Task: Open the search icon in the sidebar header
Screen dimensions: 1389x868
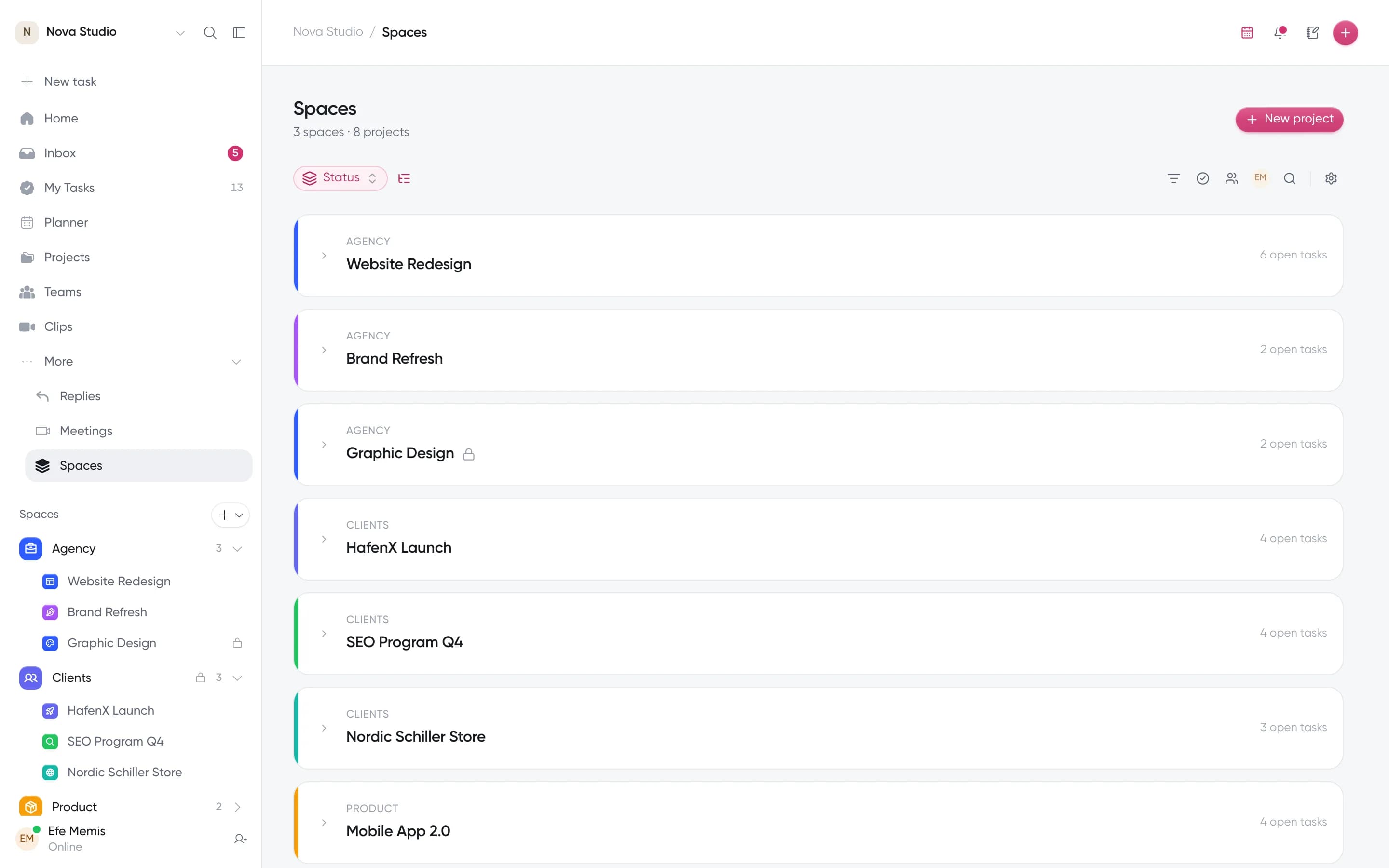Action: click(210, 33)
